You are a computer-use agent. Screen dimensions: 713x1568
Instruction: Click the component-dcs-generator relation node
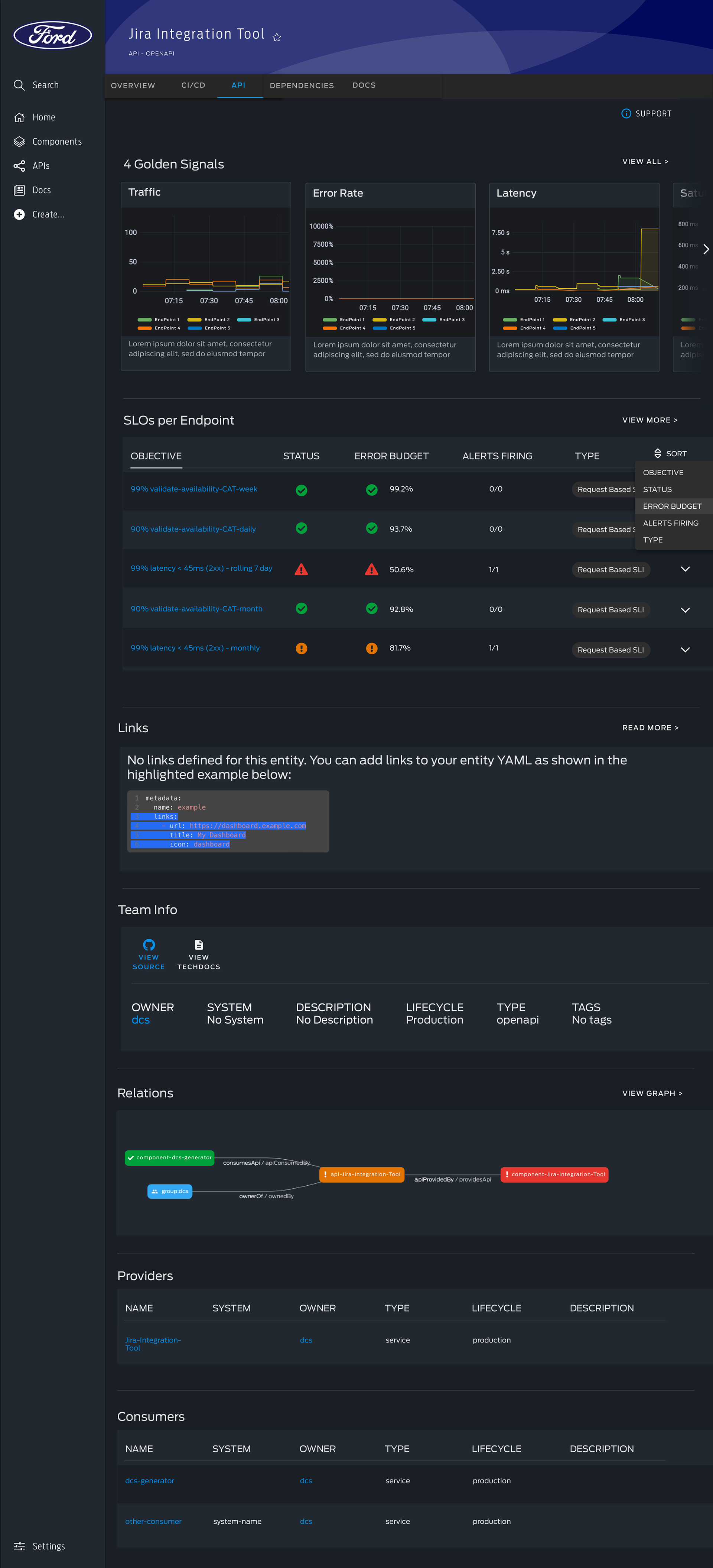point(170,1157)
